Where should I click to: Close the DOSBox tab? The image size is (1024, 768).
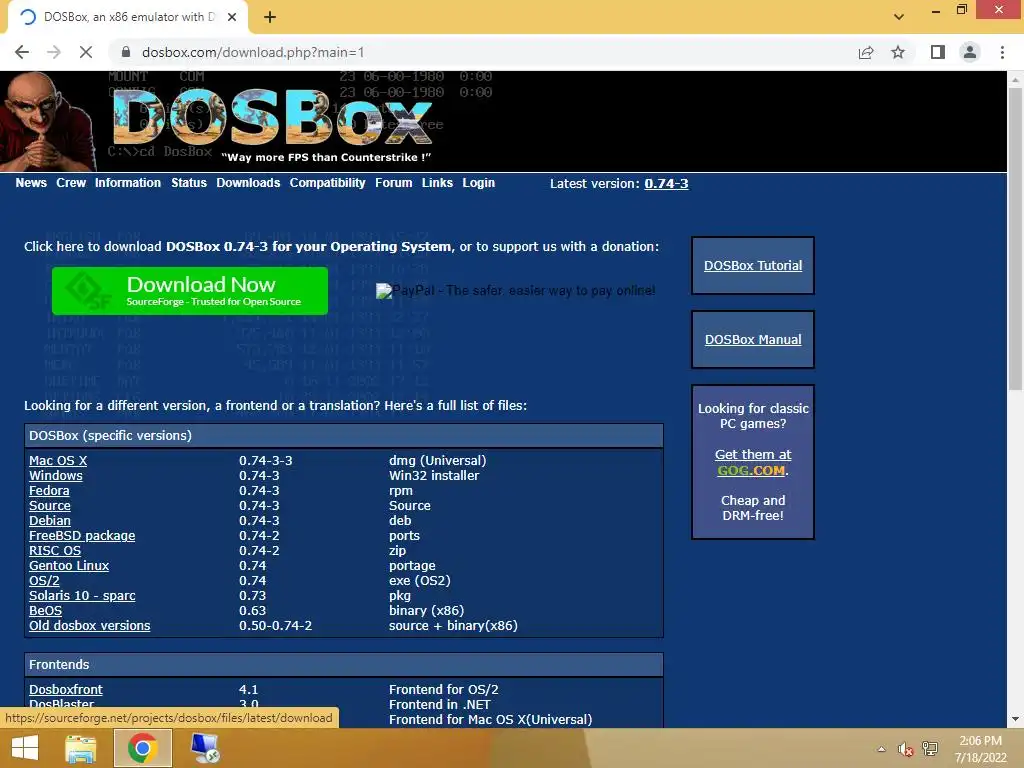(x=232, y=17)
